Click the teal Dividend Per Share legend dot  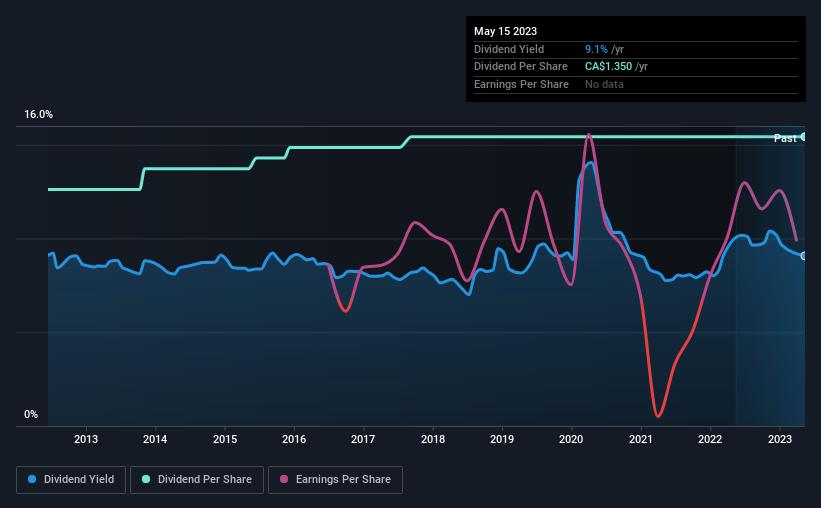[x=146, y=479]
